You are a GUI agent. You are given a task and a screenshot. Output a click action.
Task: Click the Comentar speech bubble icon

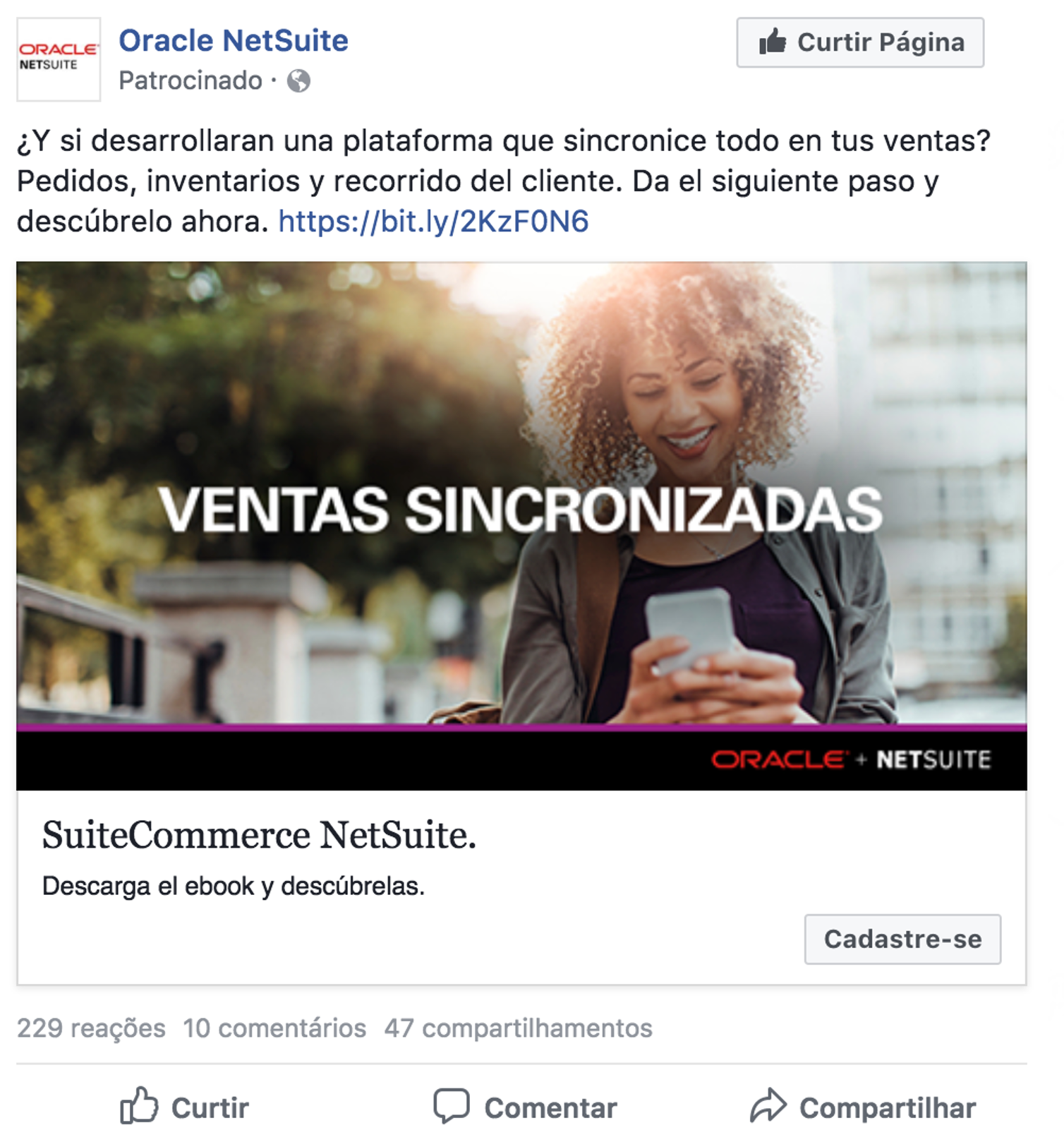pyautogui.click(x=452, y=1106)
